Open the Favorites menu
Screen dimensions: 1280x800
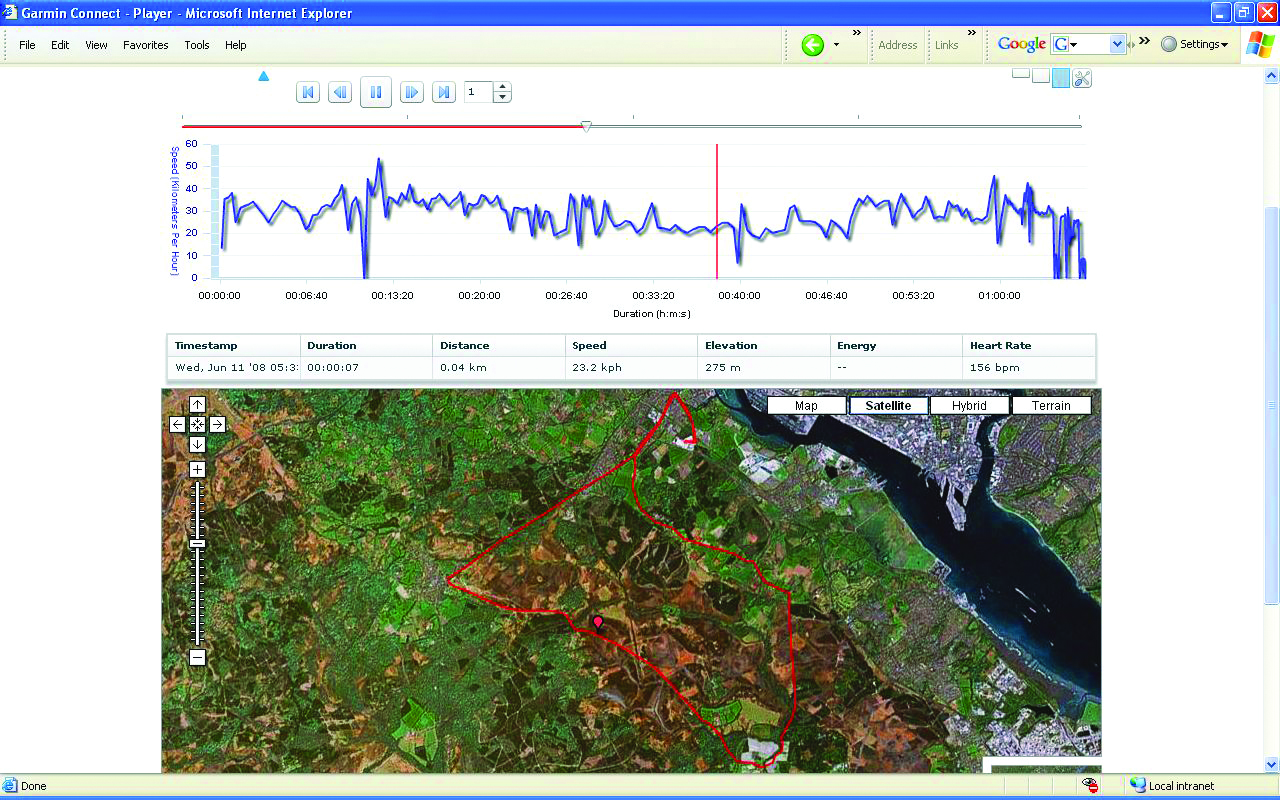[x=146, y=45]
